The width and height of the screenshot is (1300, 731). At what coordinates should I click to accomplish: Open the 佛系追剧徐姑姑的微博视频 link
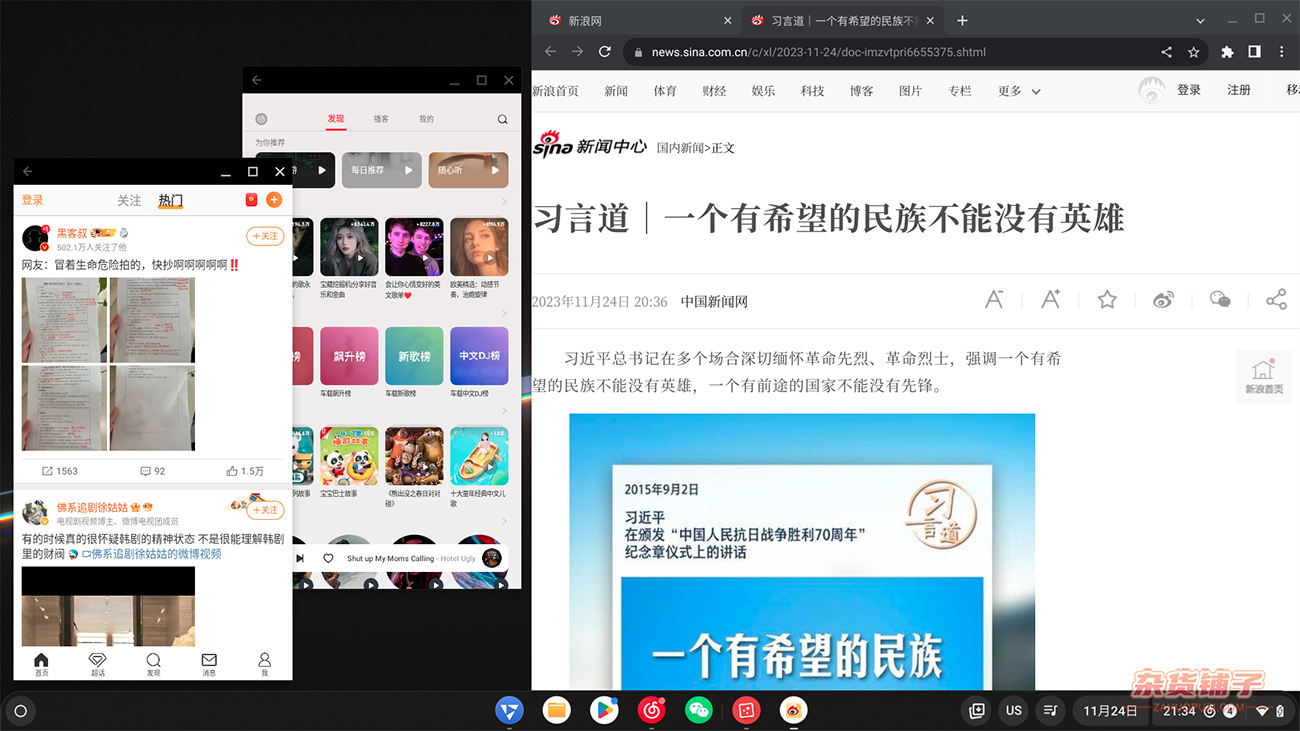151,554
